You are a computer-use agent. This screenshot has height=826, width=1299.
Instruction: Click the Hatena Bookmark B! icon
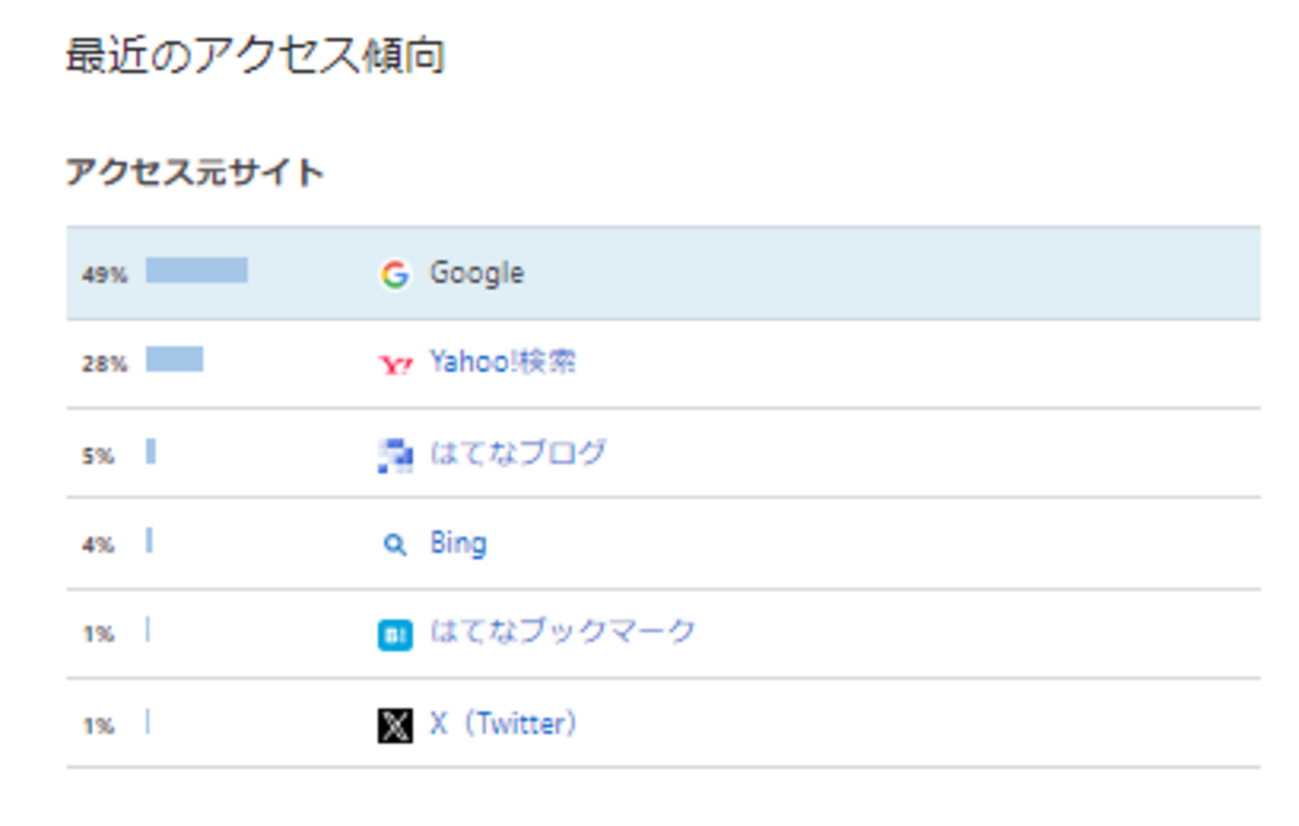pos(395,635)
